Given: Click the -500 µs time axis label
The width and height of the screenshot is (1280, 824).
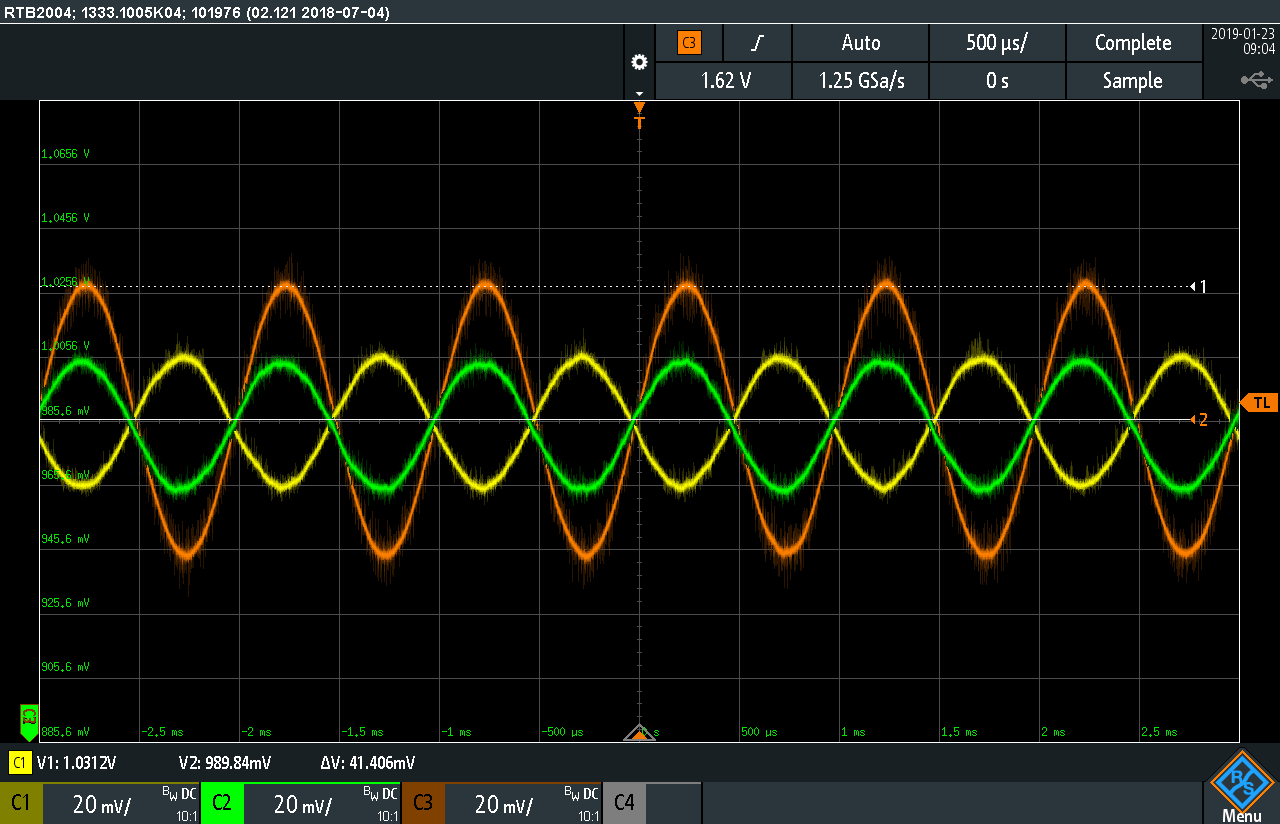Looking at the screenshot, I should pos(563,732).
